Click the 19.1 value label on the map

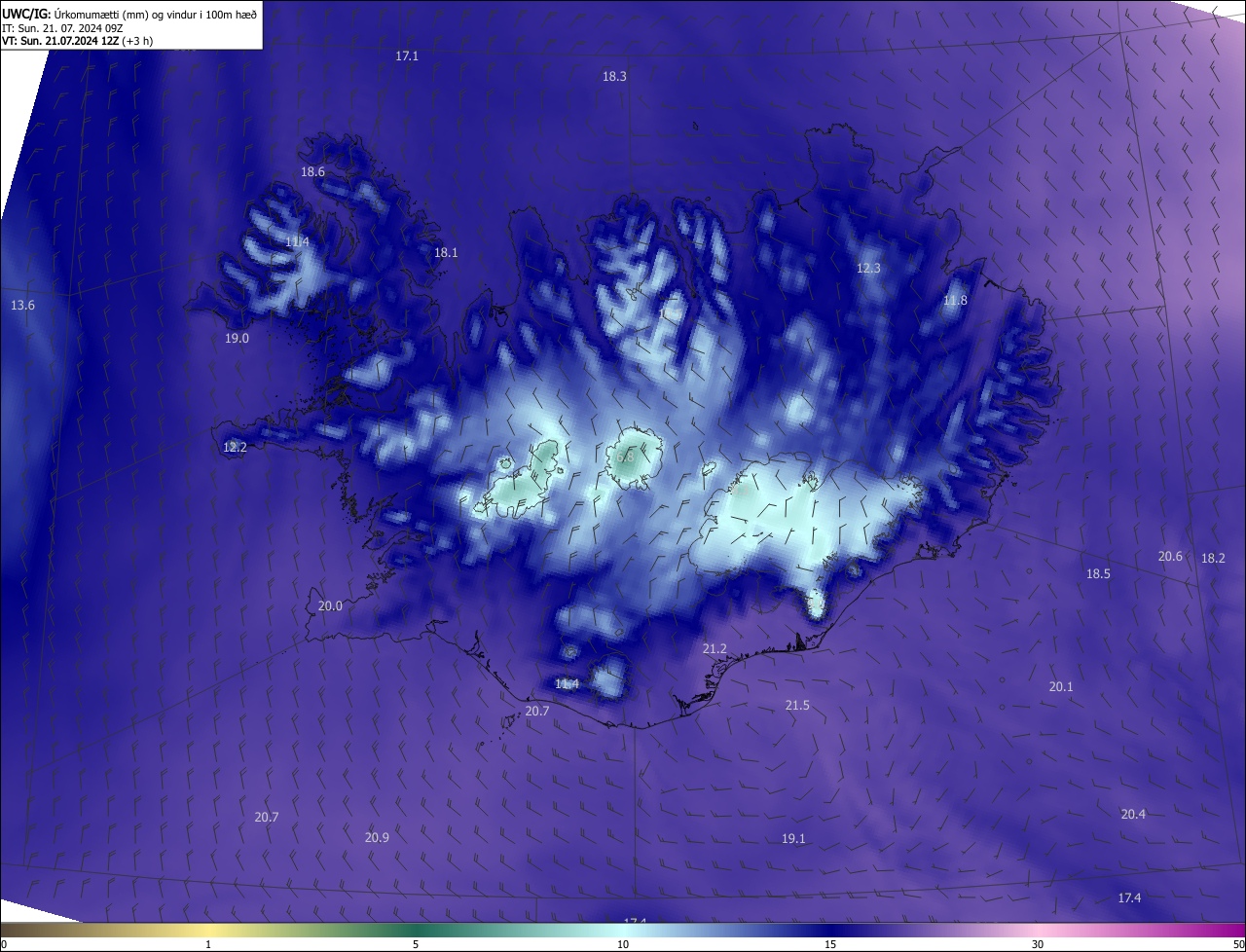[793, 839]
